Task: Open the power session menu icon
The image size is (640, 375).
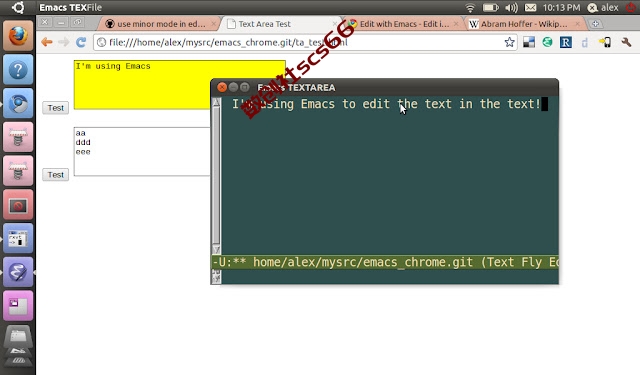Action: (631, 7)
